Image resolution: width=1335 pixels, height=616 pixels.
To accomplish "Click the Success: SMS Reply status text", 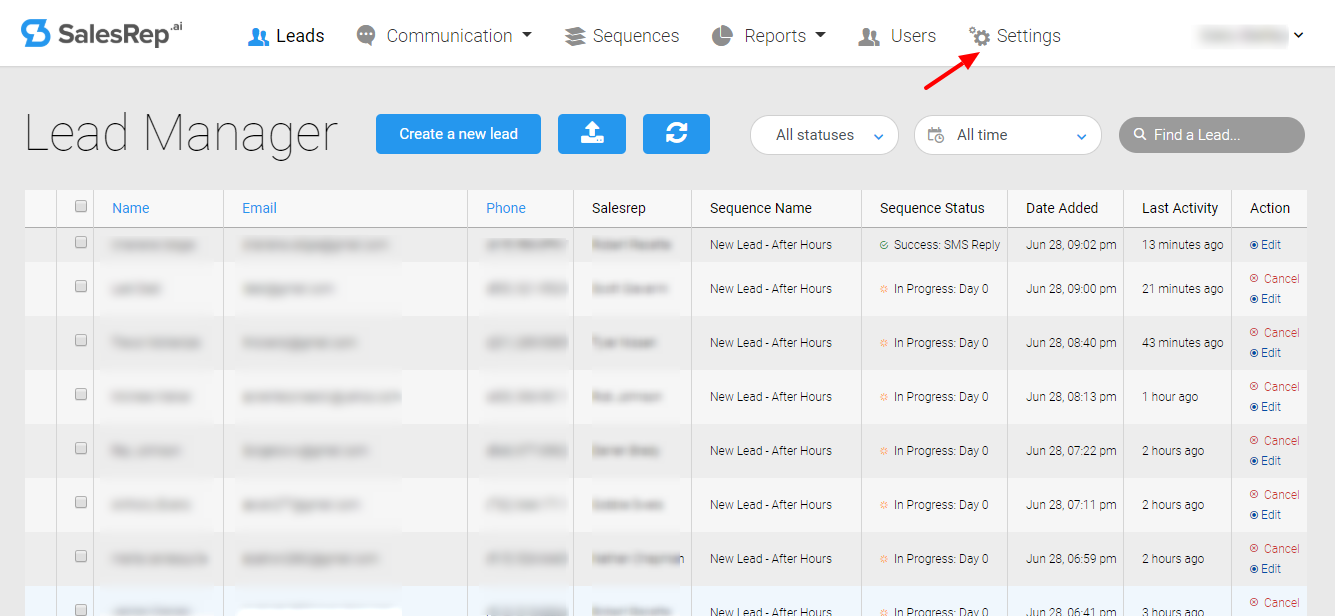I will (947, 245).
